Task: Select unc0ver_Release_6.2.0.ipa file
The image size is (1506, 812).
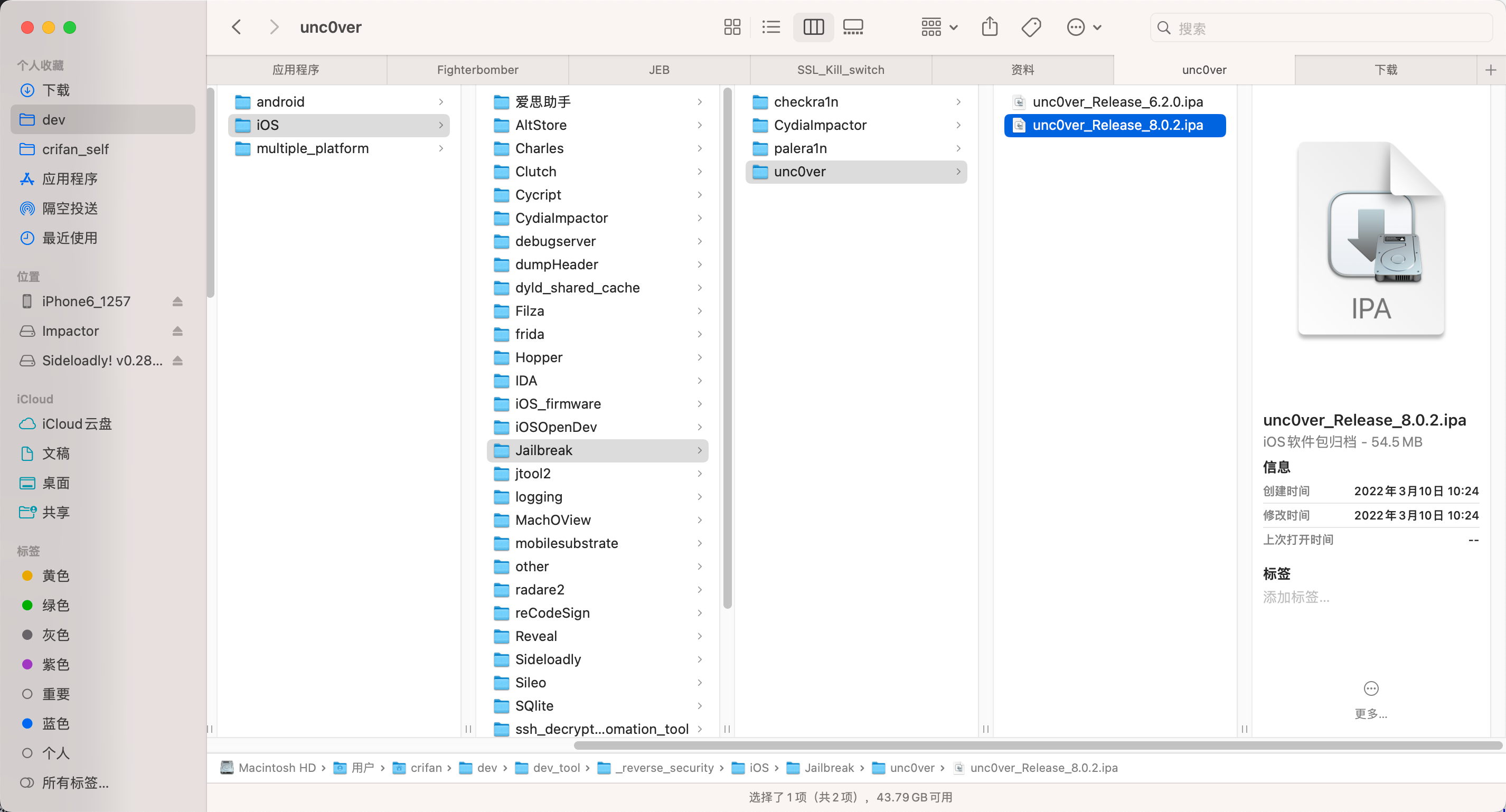Action: click(1115, 102)
